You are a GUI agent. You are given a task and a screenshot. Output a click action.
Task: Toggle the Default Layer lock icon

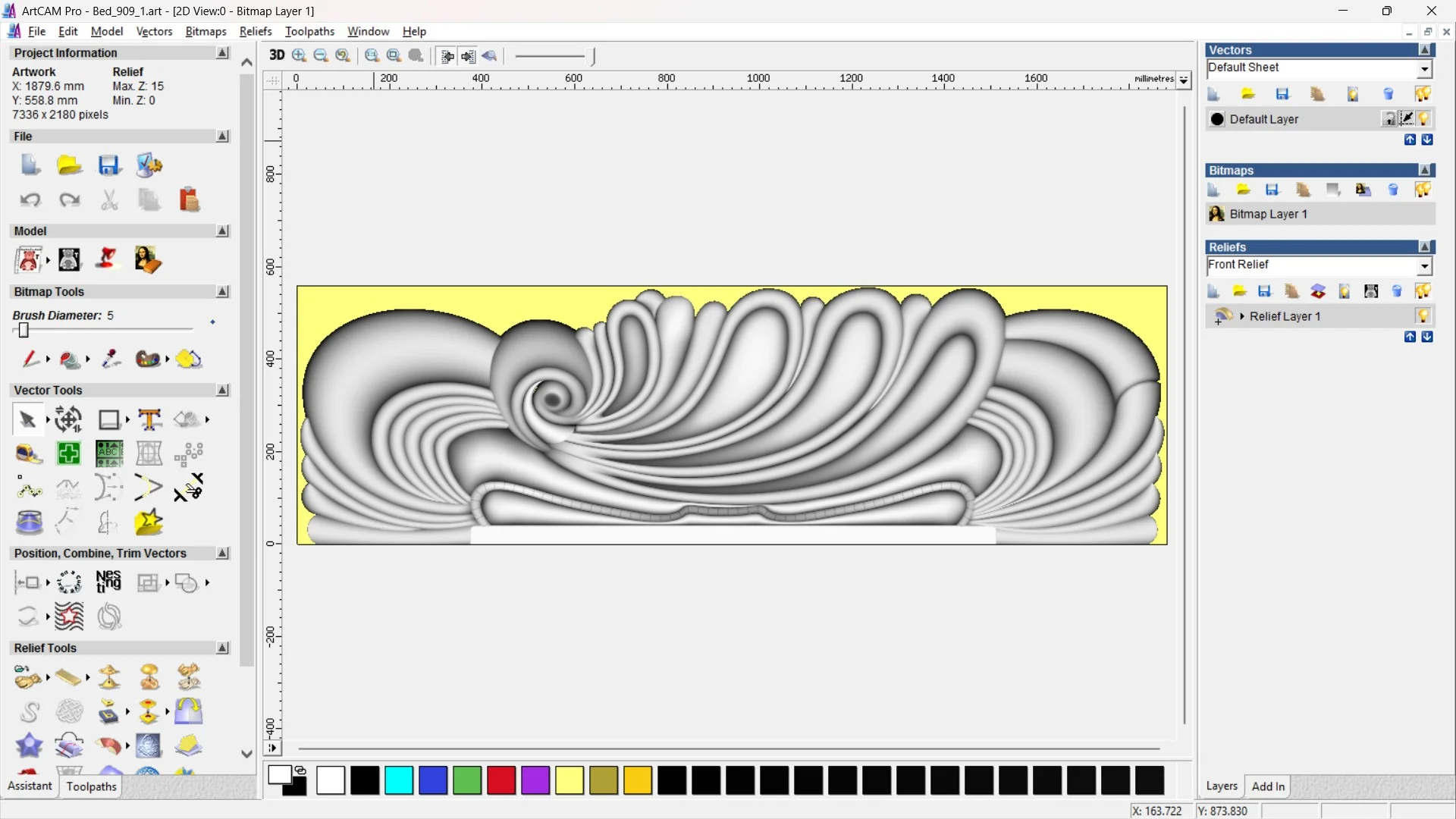tap(1389, 119)
